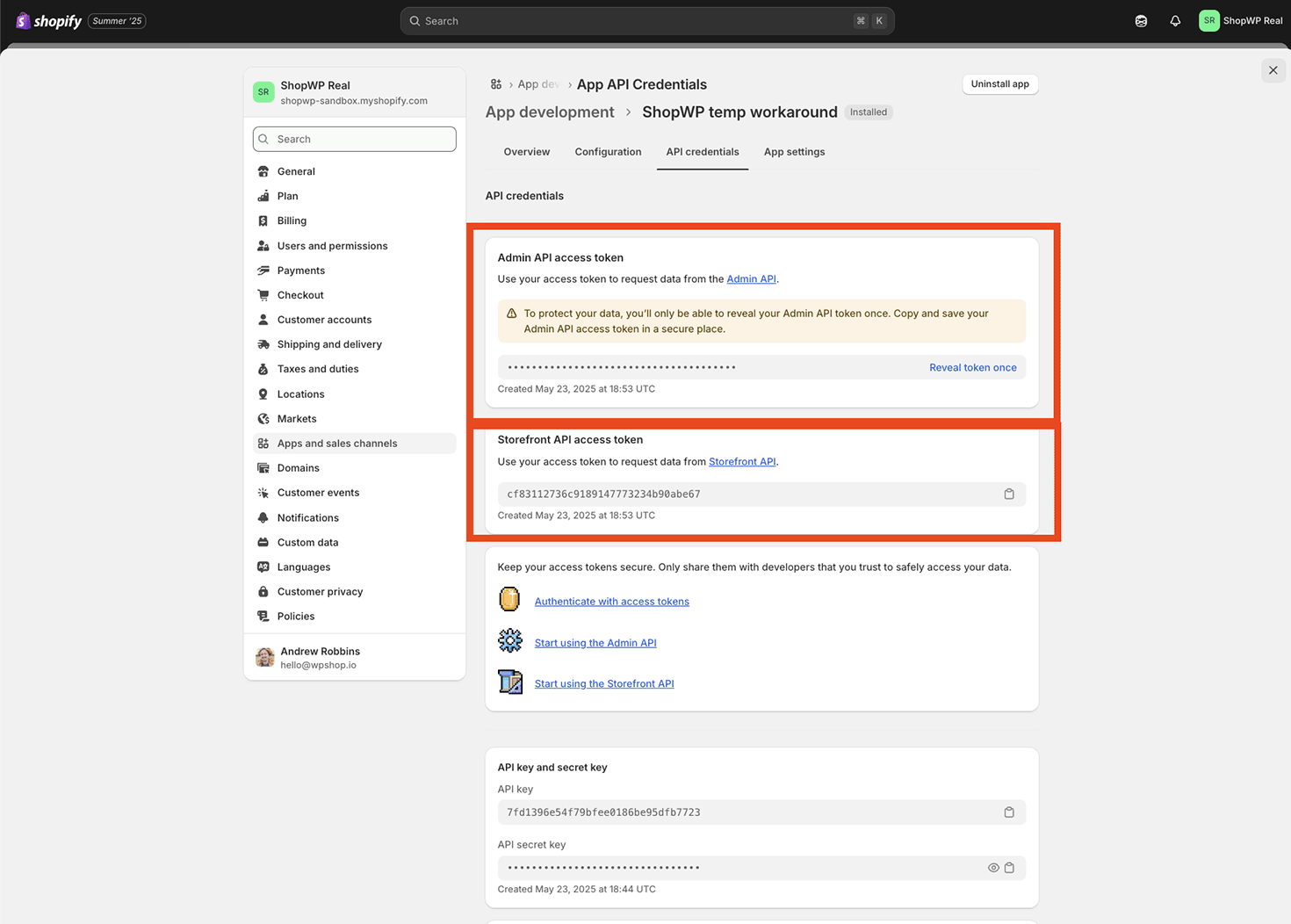Click the Policies icon

pyautogui.click(x=263, y=617)
